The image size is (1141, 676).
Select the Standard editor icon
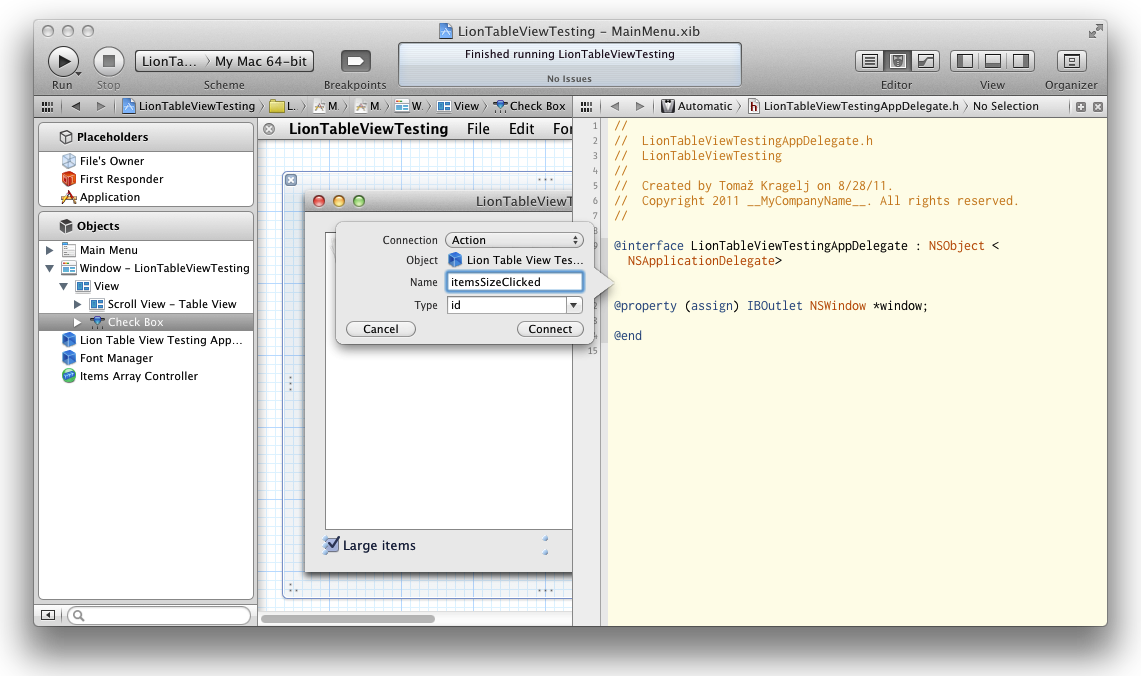coord(870,61)
